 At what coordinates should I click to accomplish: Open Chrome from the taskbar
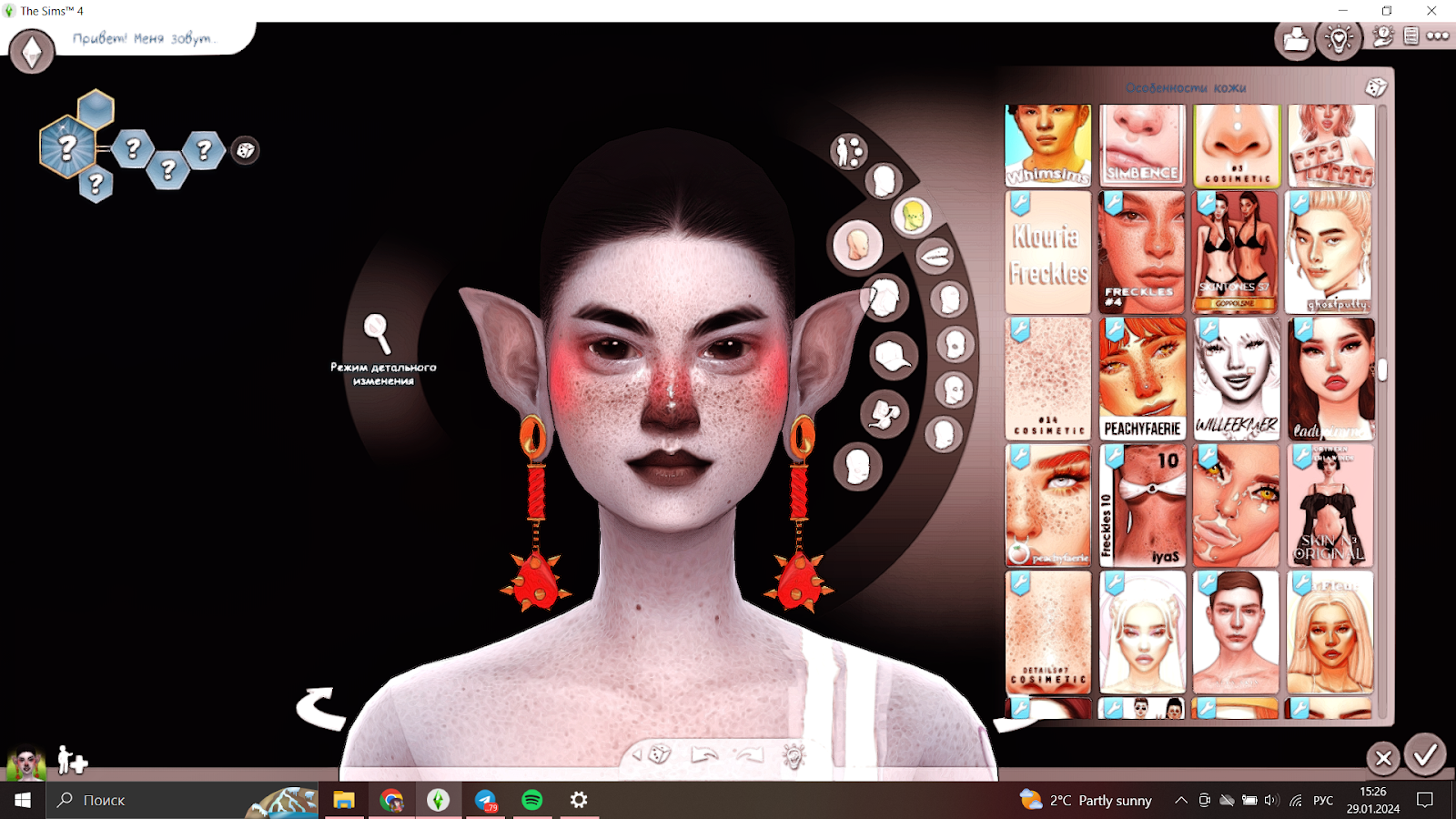391,800
